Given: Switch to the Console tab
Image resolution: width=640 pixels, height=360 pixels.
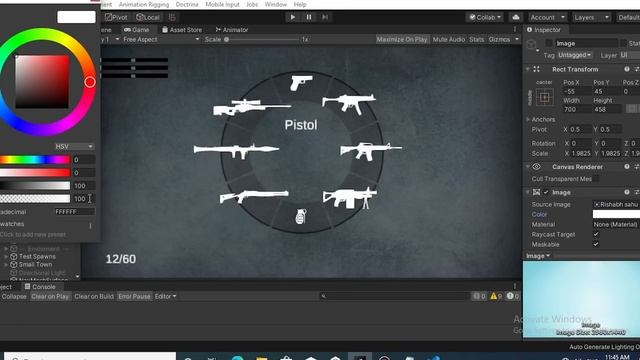Looking at the screenshot, I should click(x=40, y=287).
